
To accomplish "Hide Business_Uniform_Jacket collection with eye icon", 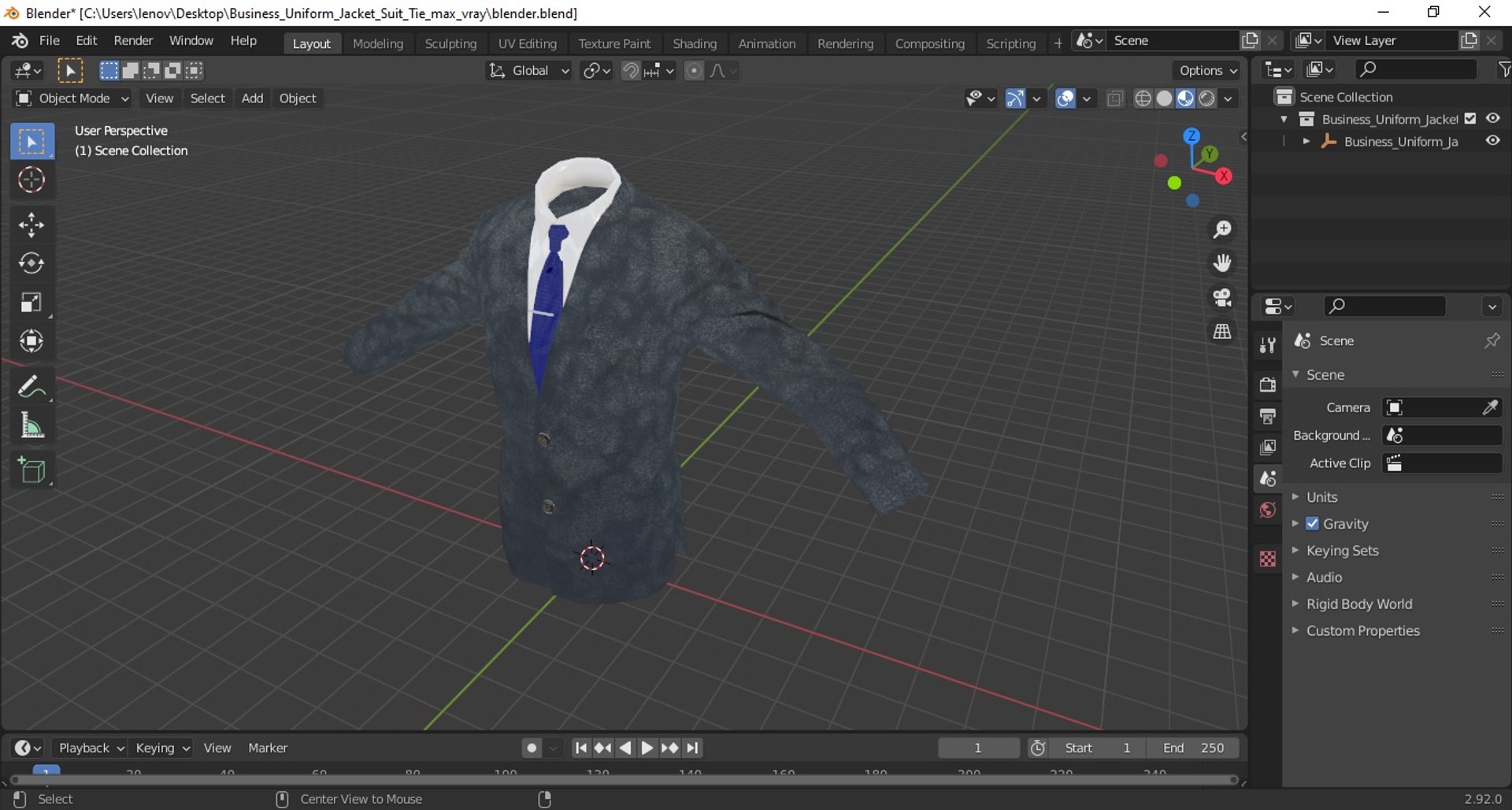I will pyautogui.click(x=1492, y=118).
